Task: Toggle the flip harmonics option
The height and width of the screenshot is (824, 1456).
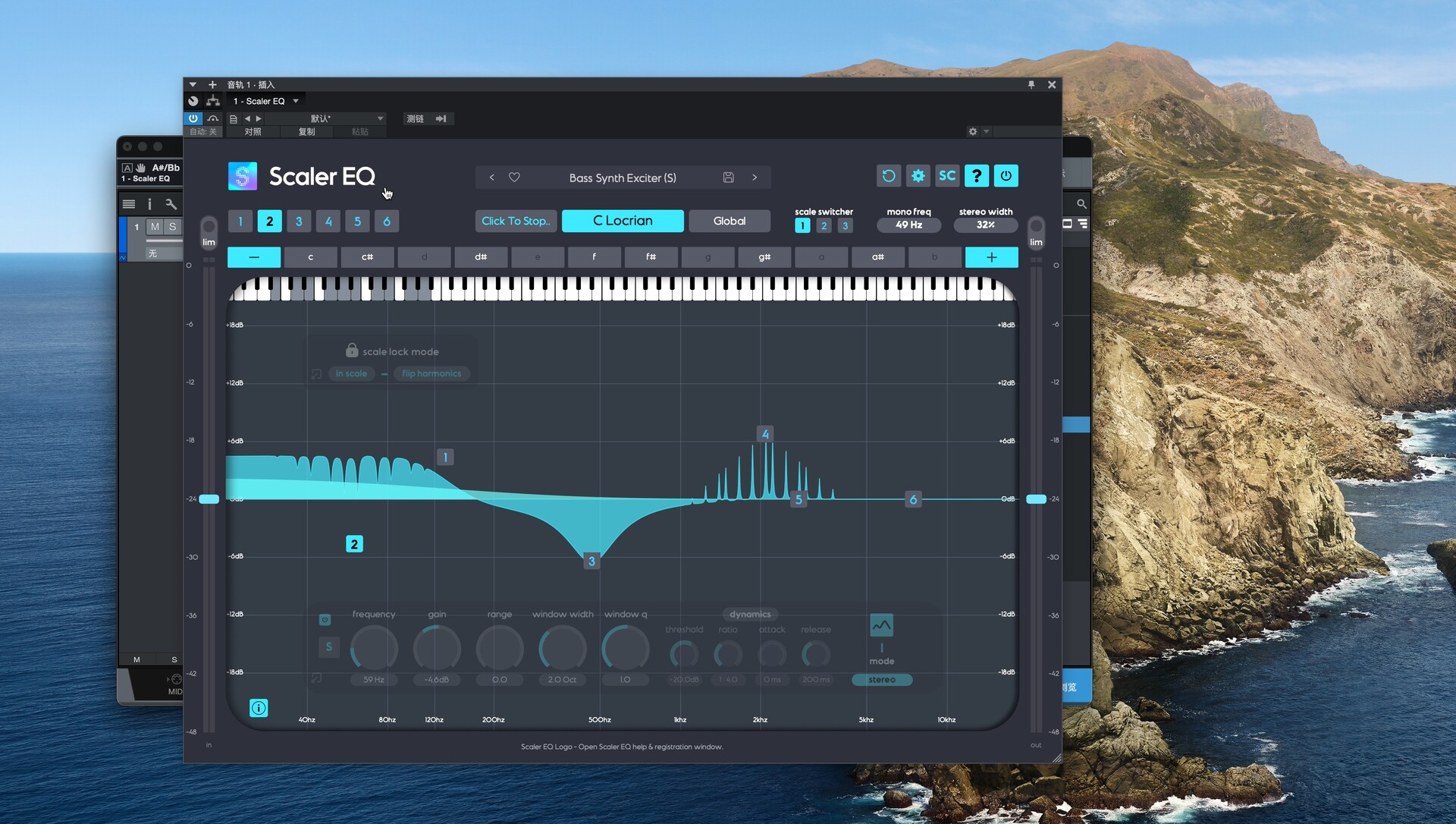Action: coord(431,373)
